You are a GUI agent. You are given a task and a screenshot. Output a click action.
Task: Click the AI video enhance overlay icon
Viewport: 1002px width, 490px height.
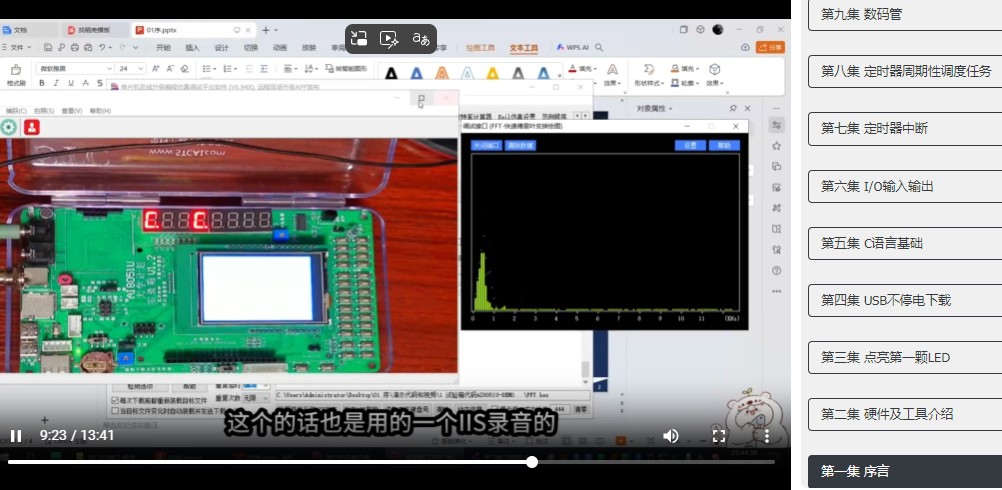(x=389, y=38)
